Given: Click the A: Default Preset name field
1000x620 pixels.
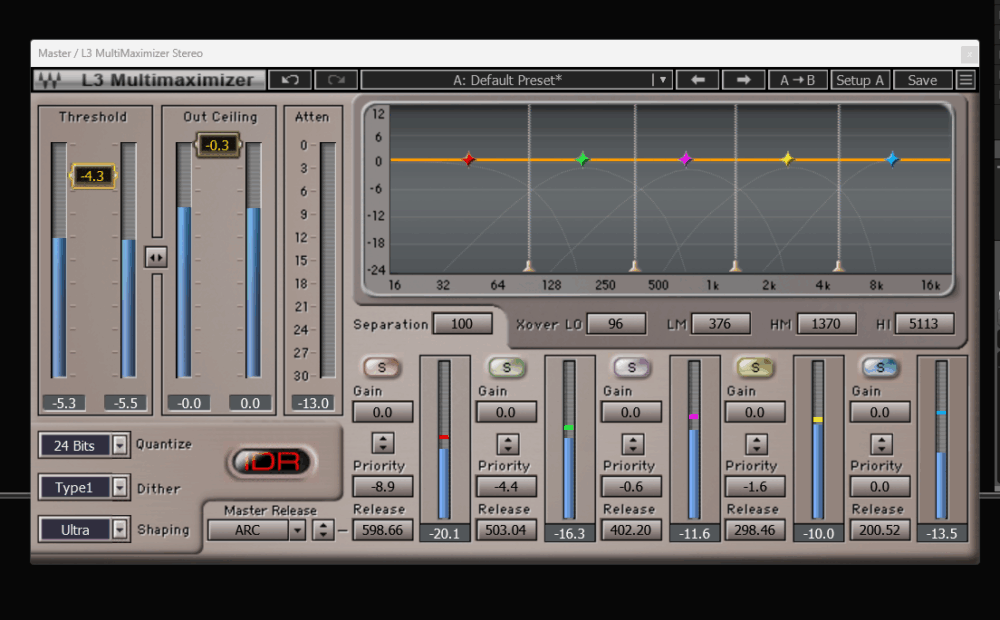Looking at the screenshot, I should click(x=507, y=80).
